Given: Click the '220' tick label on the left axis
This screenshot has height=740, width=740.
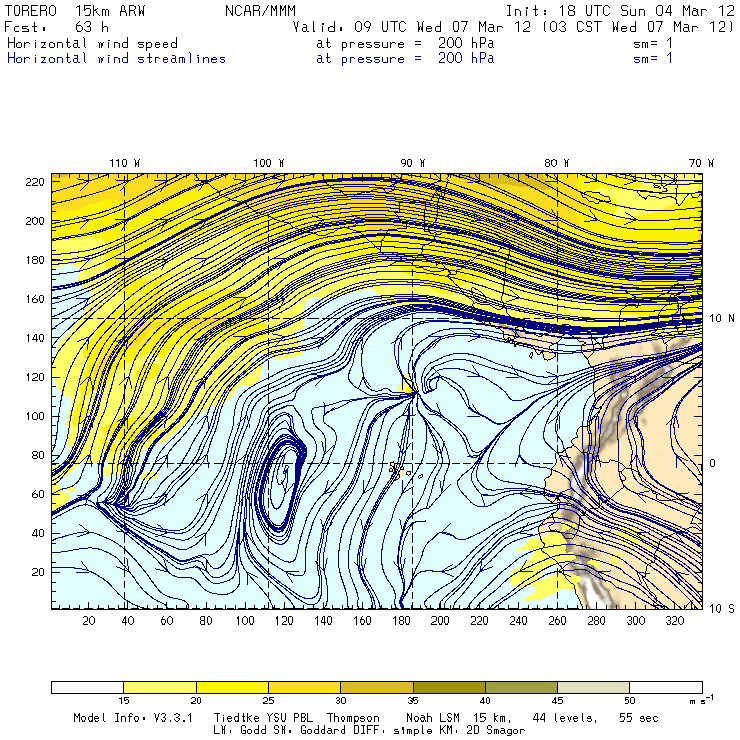Looking at the screenshot, I should tap(35, 182).
